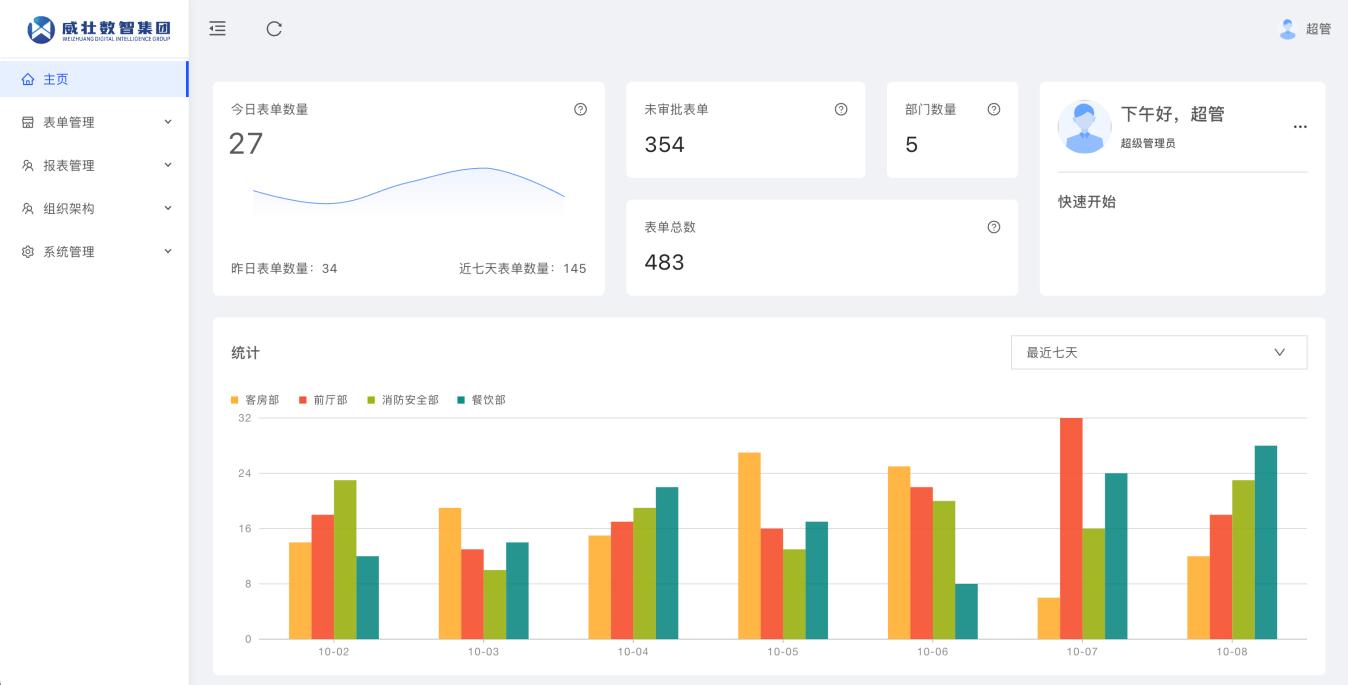This screenshot has height=685, width=1348.
Task: Click the 近七天表单数量：145 text
Action: 523,268
